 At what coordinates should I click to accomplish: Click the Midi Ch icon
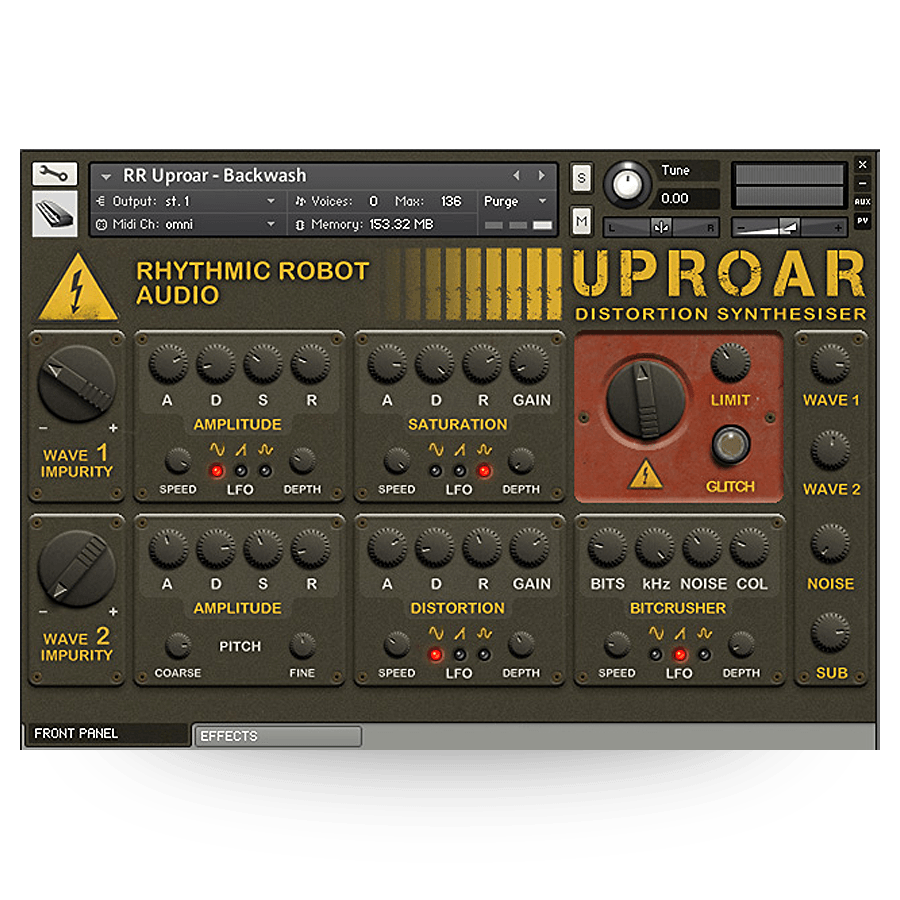pyautogui.click(x=101, y=224)
